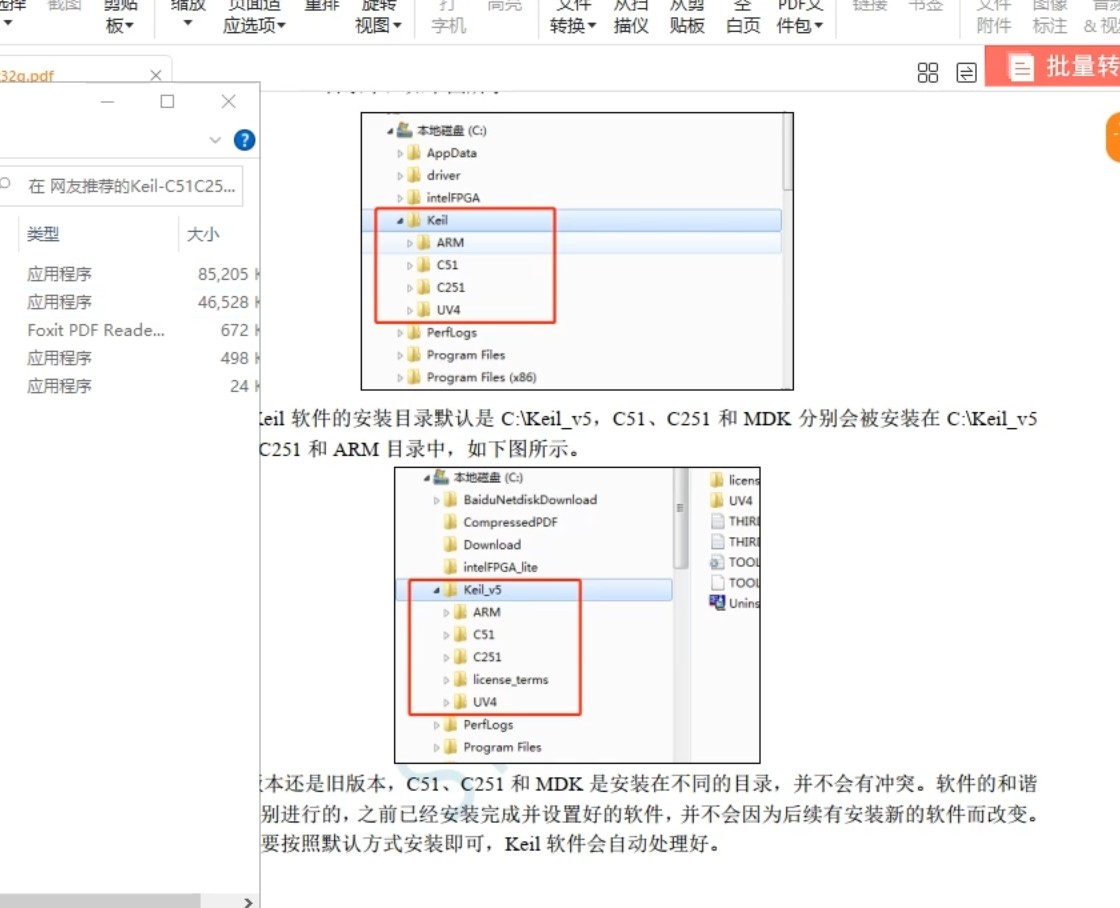Click the red 批量转 batch convert button
The height and width of the screenshot is (908, 1120).
[x=1052, y=66]
